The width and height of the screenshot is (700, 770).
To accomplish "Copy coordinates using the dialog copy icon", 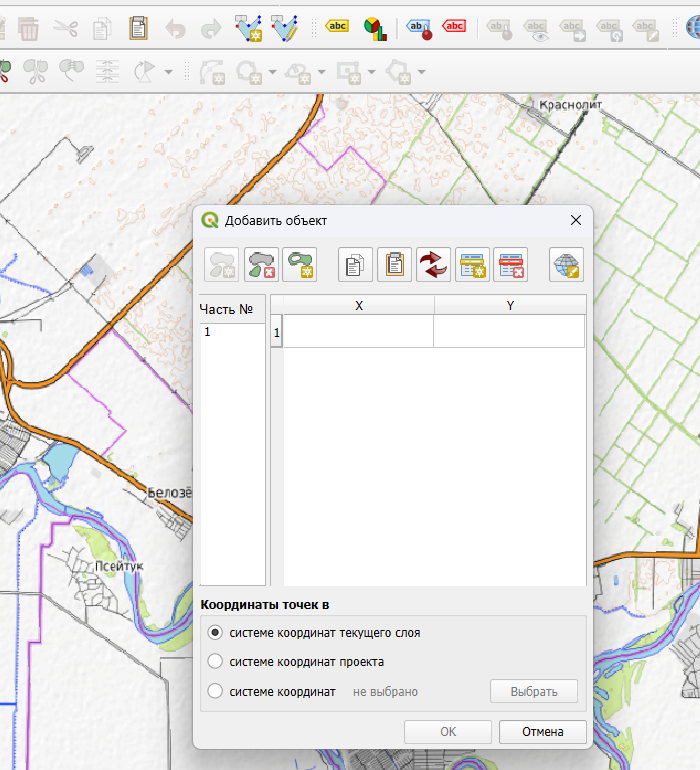I will (x=355, y=264).
